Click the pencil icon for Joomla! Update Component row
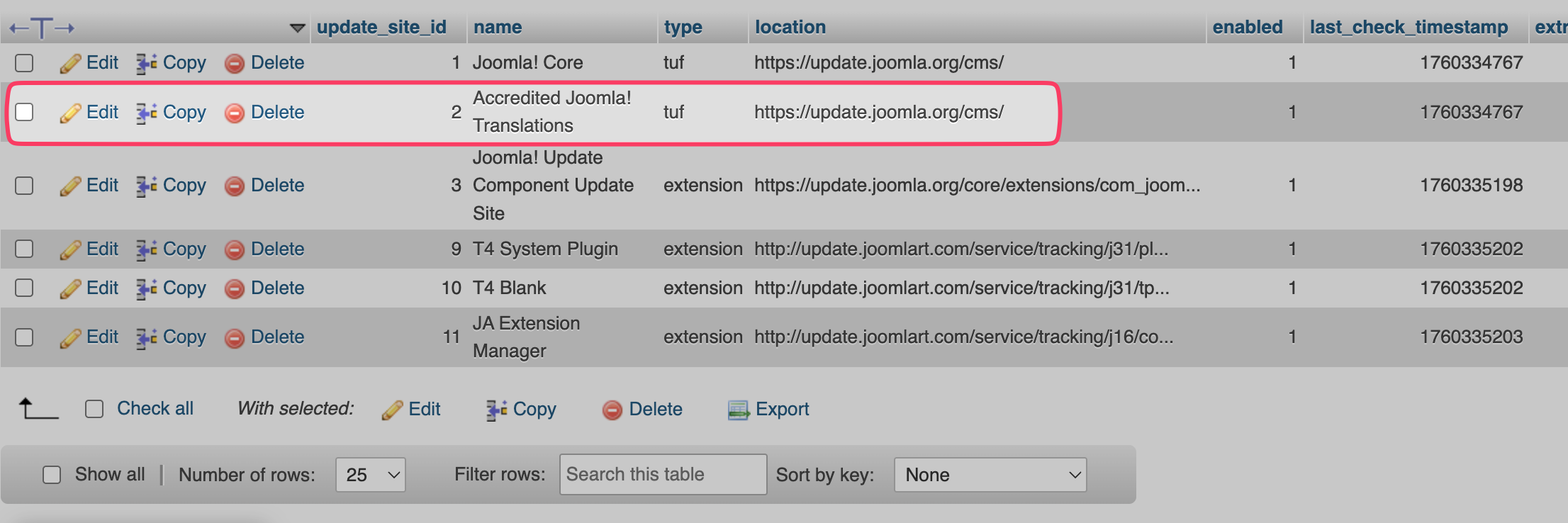 pyautogui.click(x=70, y=186)
